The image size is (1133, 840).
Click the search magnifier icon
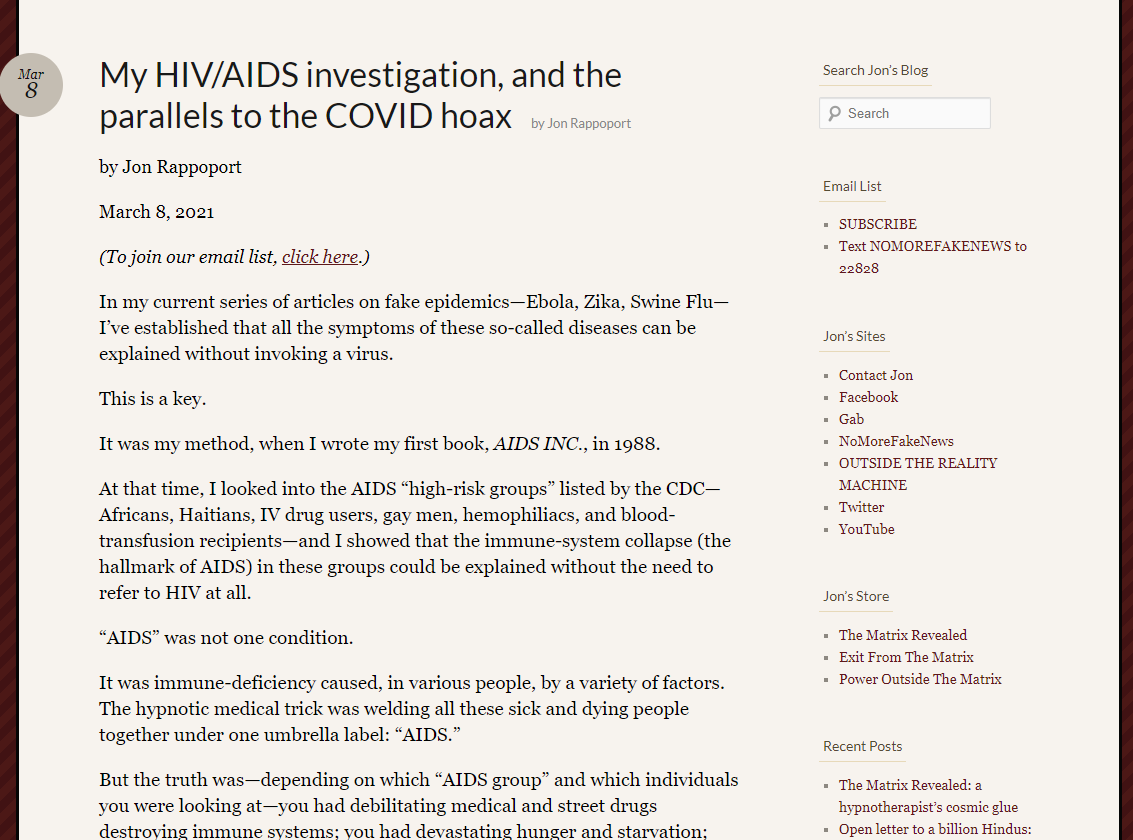point(835,113)
